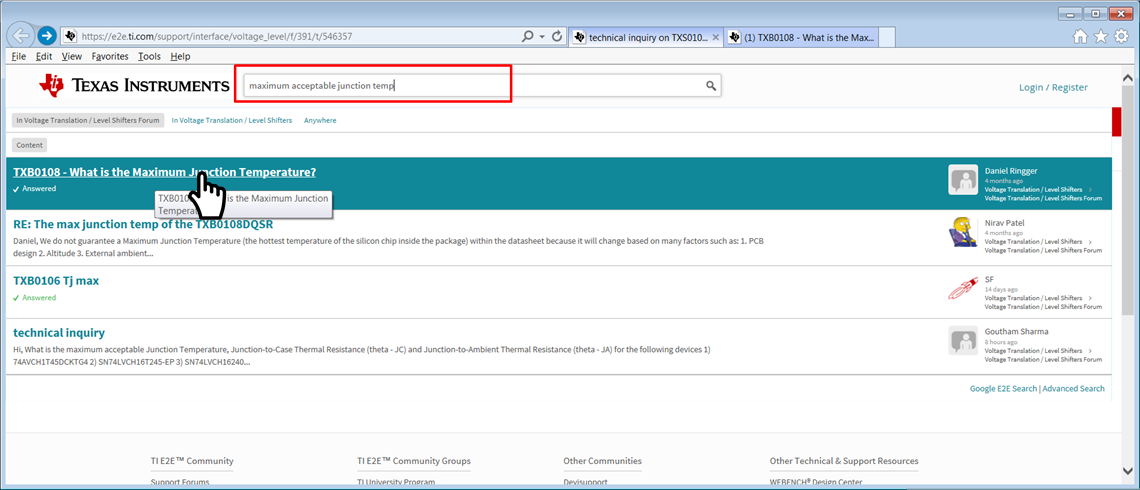The width and height of the screenshot is (1140, 490).
Task: Click the 'Other Communities' footer heading
Action: [603, 461]
